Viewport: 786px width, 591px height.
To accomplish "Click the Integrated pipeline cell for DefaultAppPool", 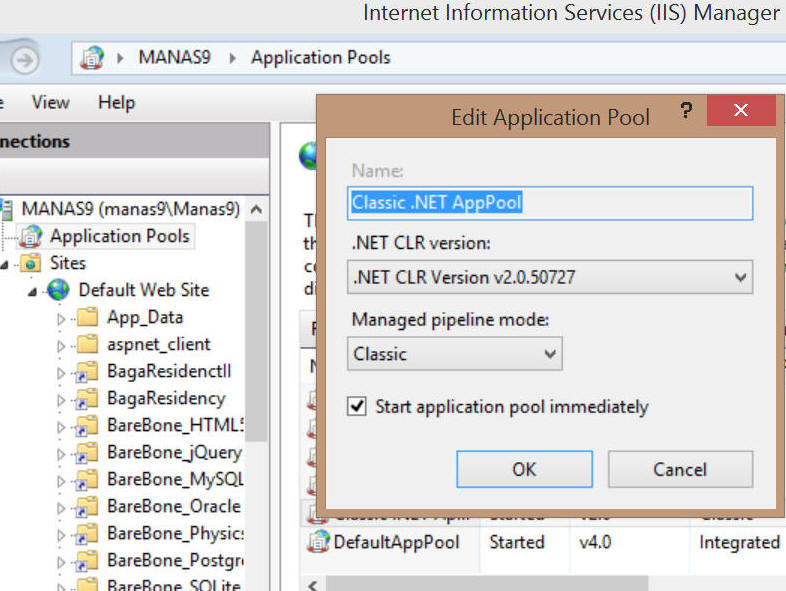I will pos(739,542).
